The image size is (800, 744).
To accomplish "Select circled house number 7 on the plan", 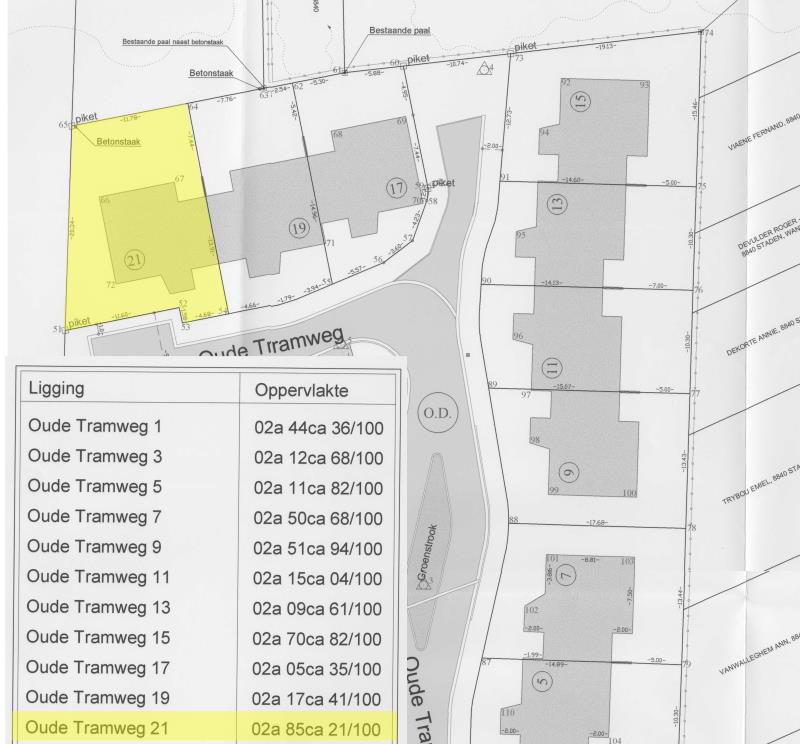I will 566,576.
